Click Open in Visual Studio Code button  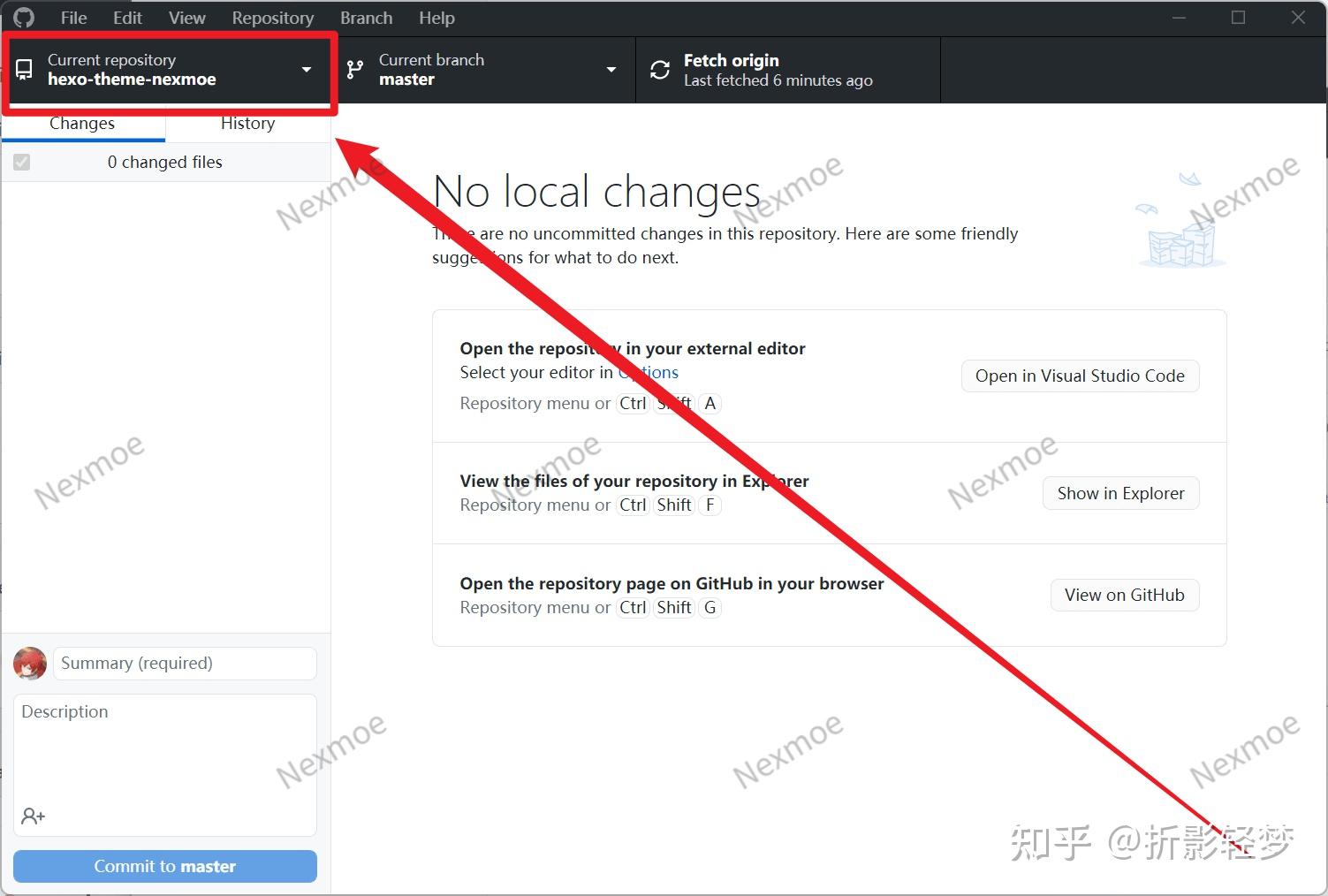[x=1080, y=376]
